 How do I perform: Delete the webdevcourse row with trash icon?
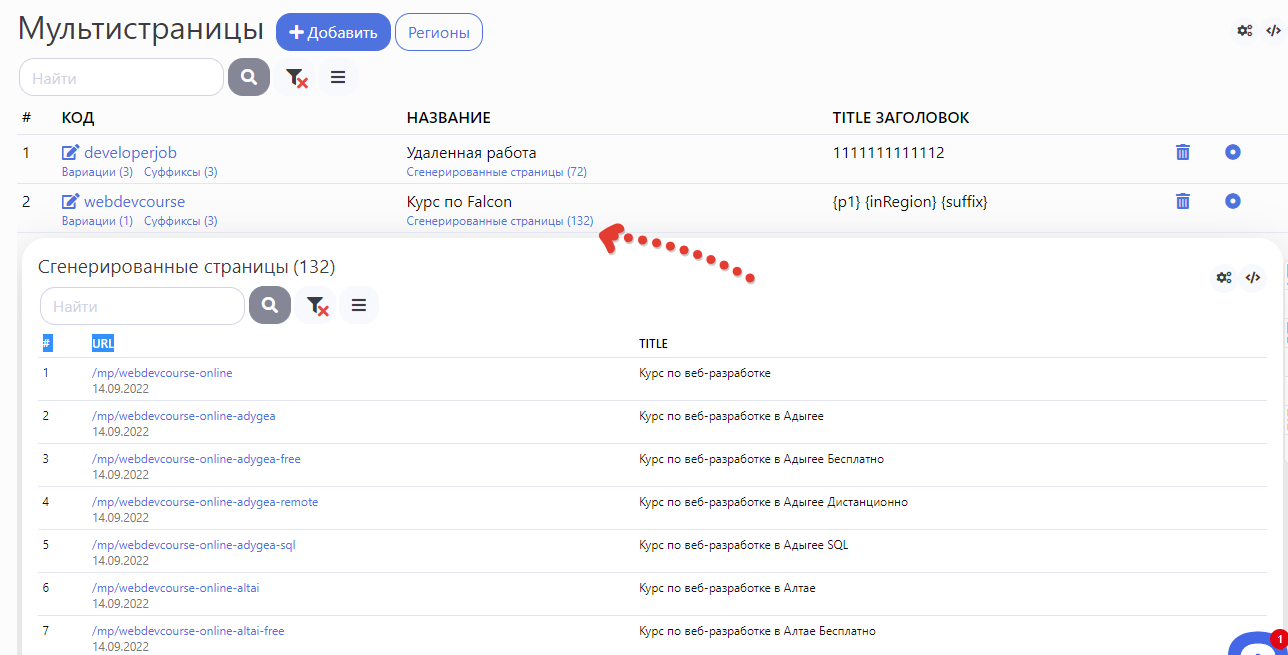click(1182, 201)
